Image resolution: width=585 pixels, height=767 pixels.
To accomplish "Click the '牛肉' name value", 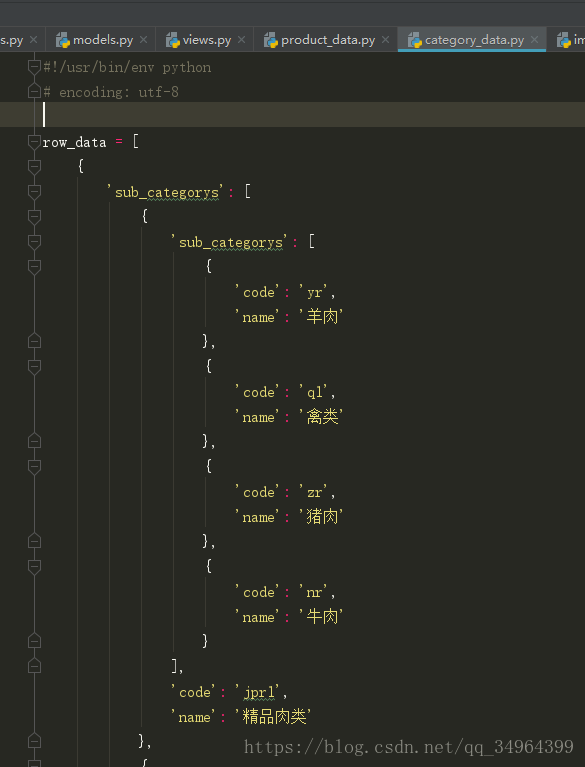I will point(321,617).
